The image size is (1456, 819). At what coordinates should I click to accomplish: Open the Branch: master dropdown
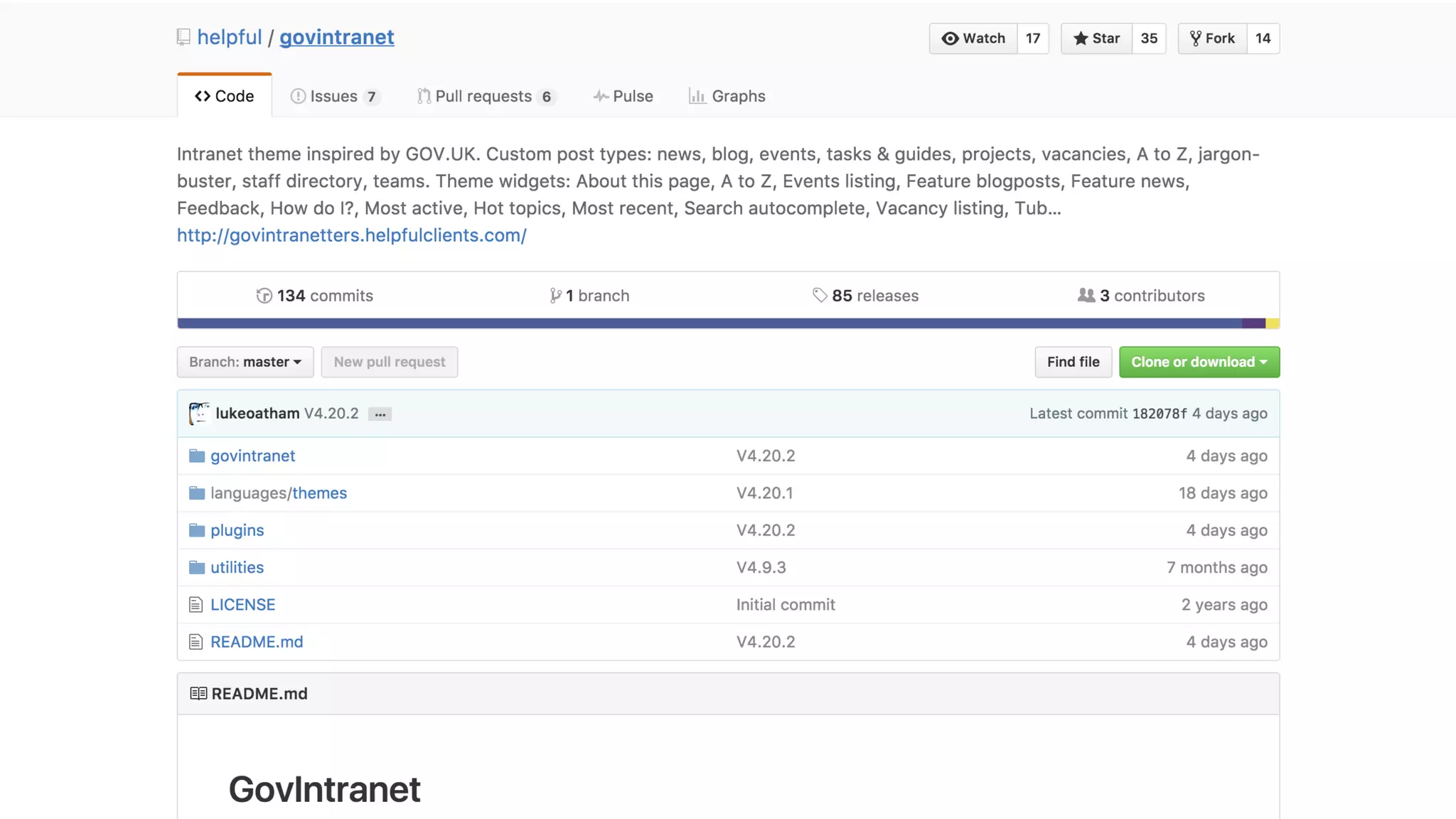pos(245,362)
